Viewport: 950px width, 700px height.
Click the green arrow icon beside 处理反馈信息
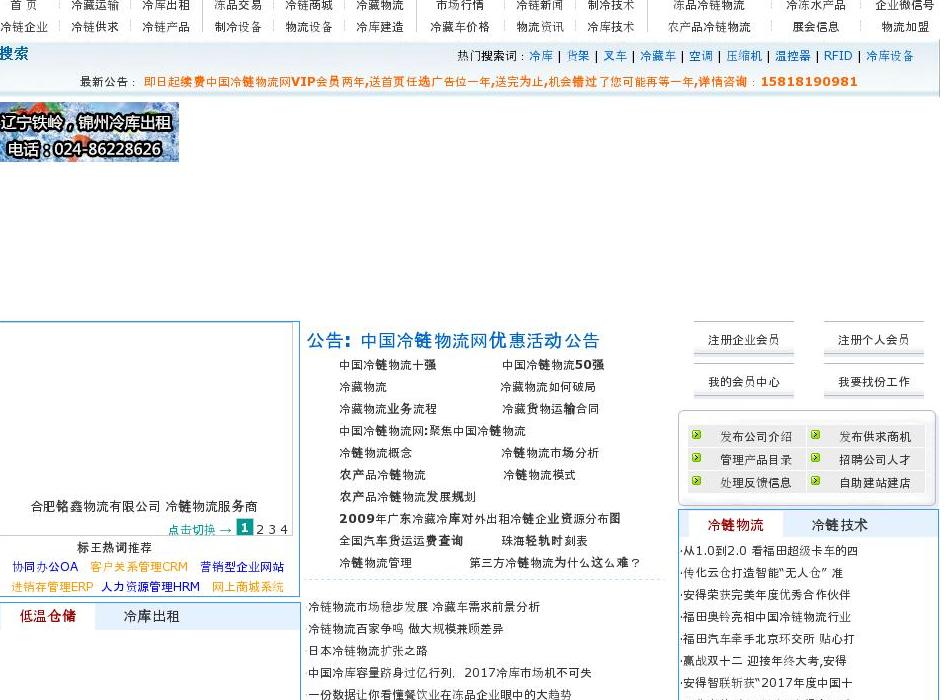[697, 481]
